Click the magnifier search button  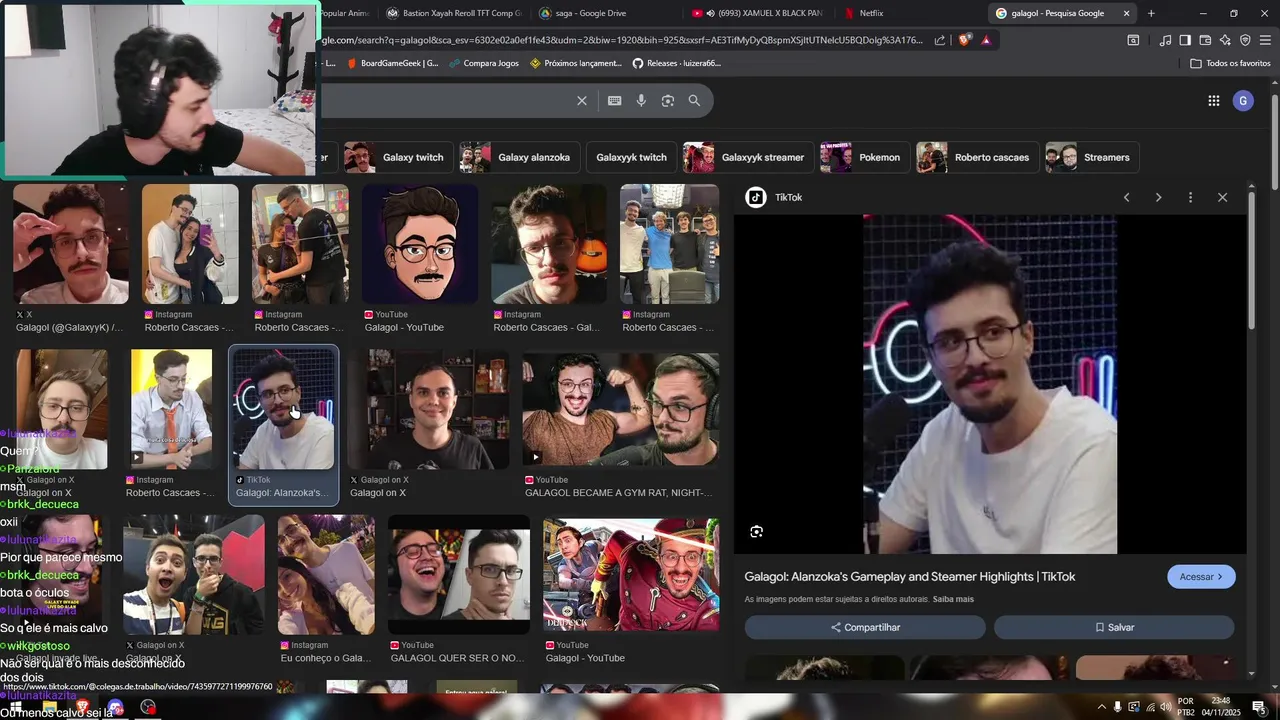(x=694, y=101)
